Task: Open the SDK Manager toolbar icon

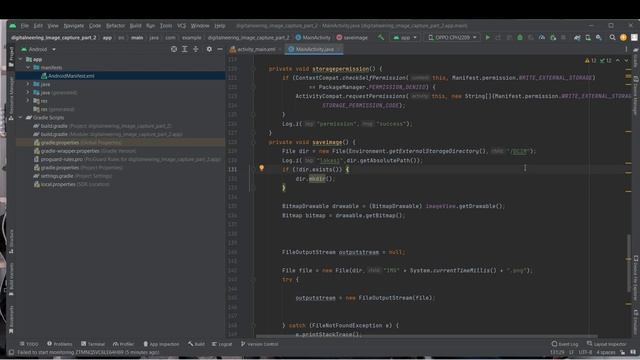Action: click(x=599, y=38)
